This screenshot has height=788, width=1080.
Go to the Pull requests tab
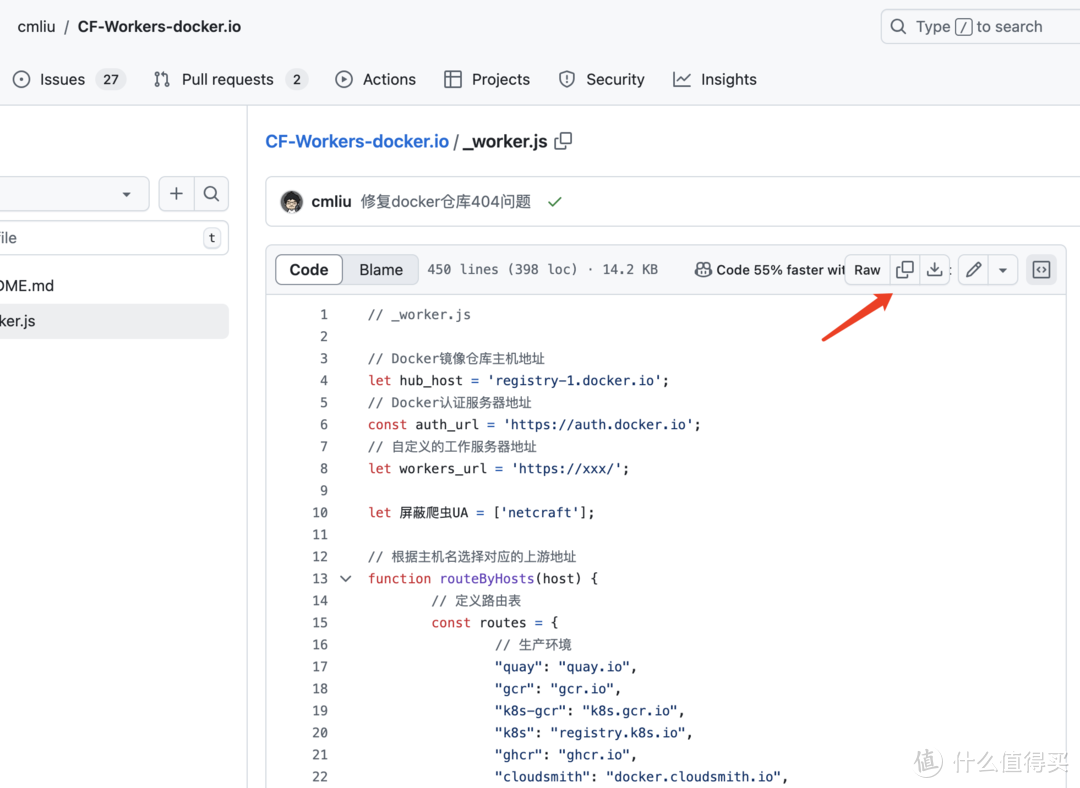(x=229, y=79)
